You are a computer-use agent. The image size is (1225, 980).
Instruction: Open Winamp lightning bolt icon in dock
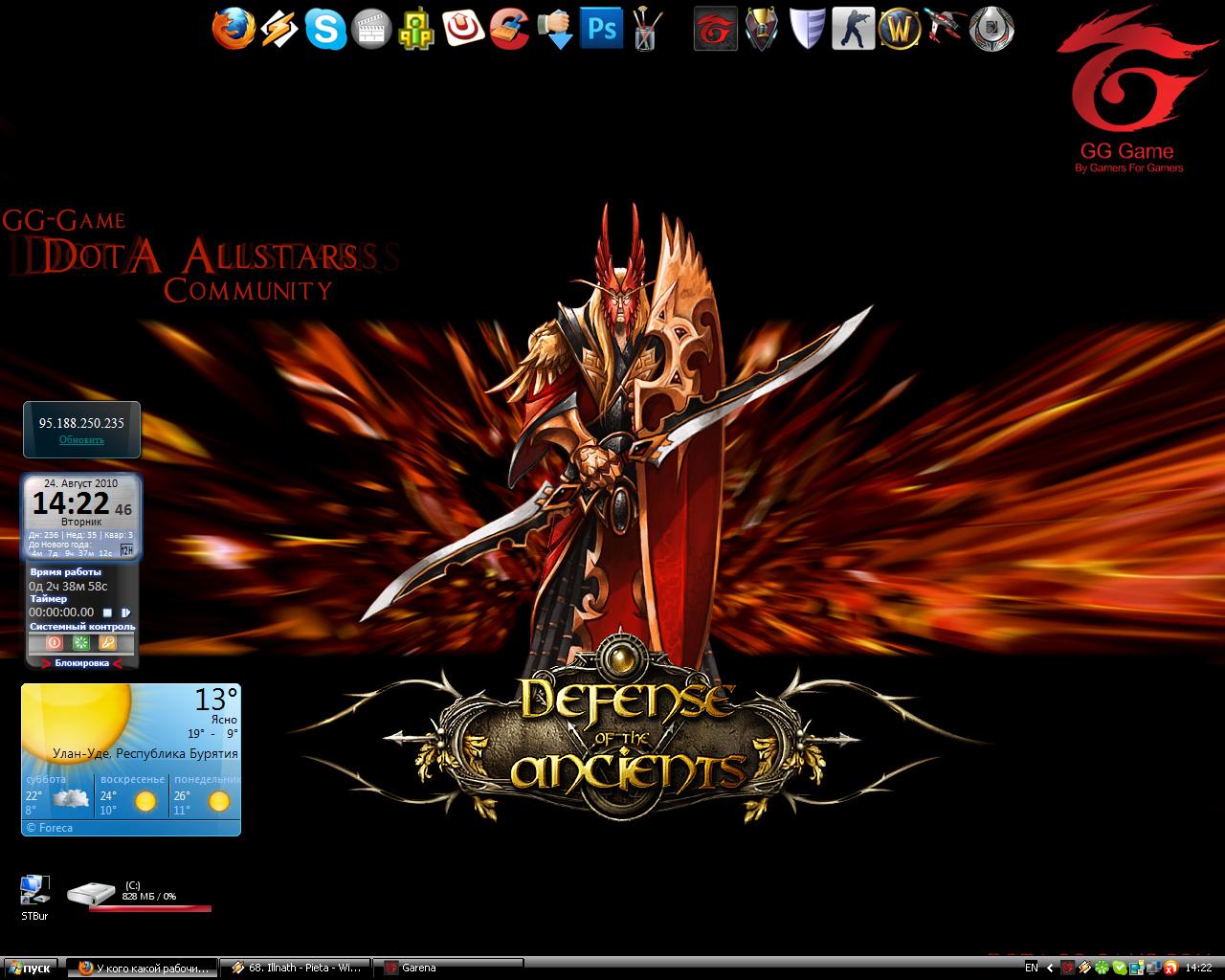(279, 29)
